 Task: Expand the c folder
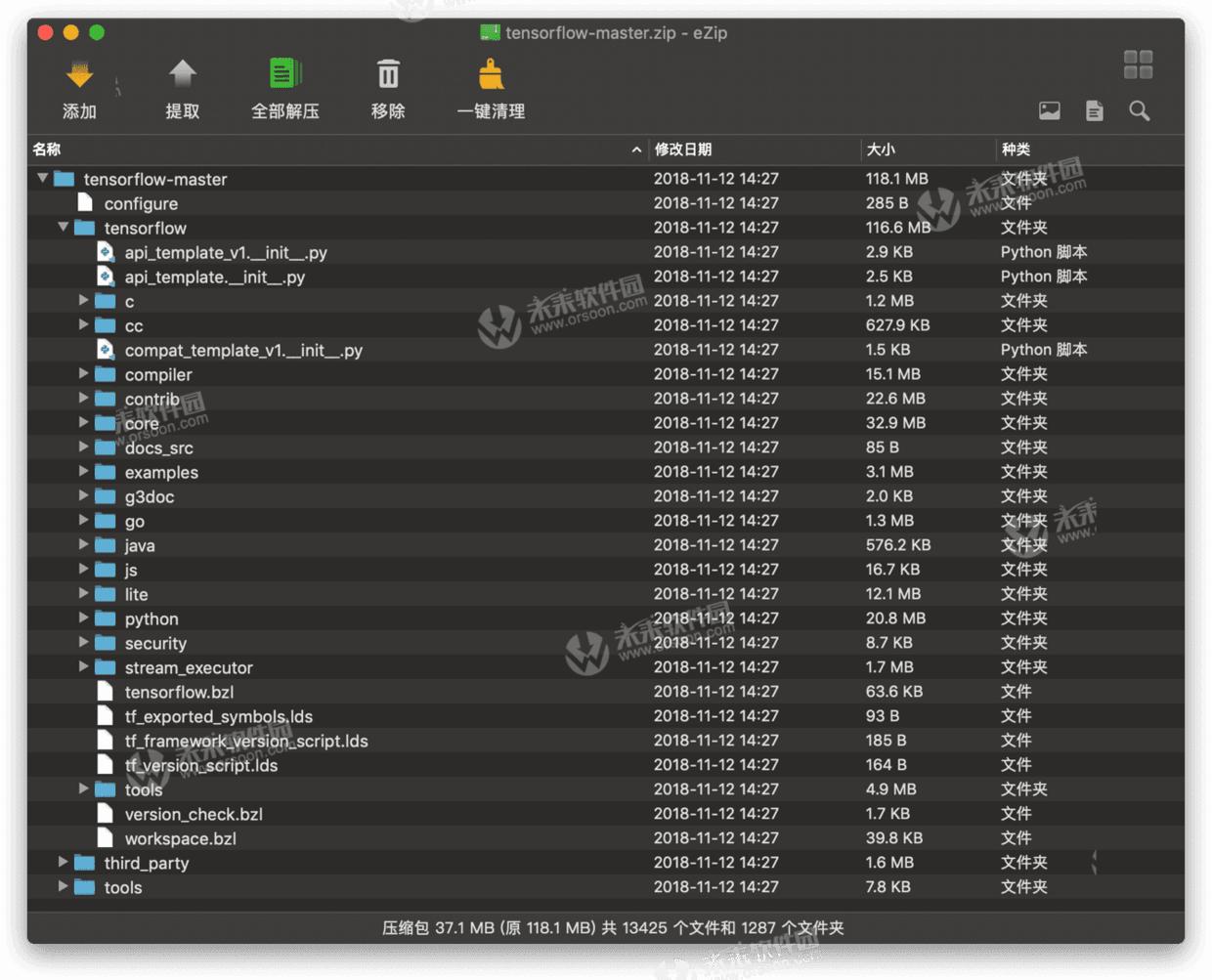84,300
